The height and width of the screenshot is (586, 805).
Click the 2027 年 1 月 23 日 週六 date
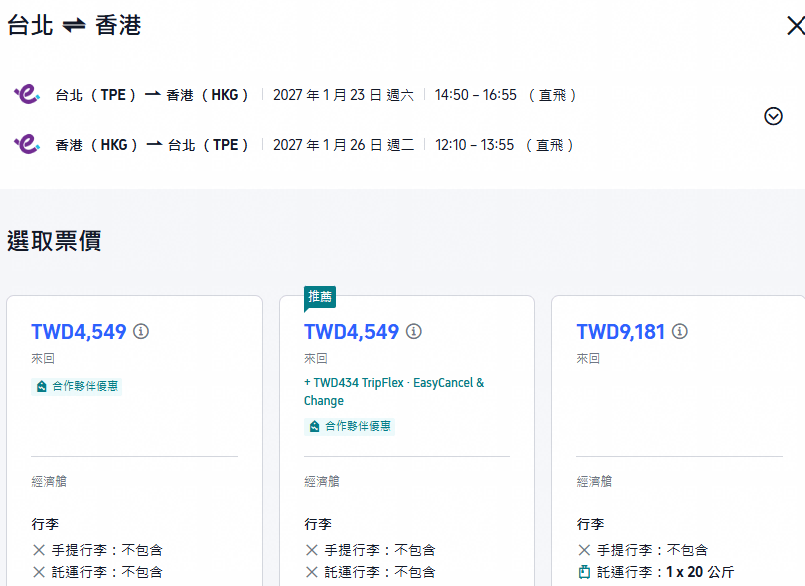[343, 95]
